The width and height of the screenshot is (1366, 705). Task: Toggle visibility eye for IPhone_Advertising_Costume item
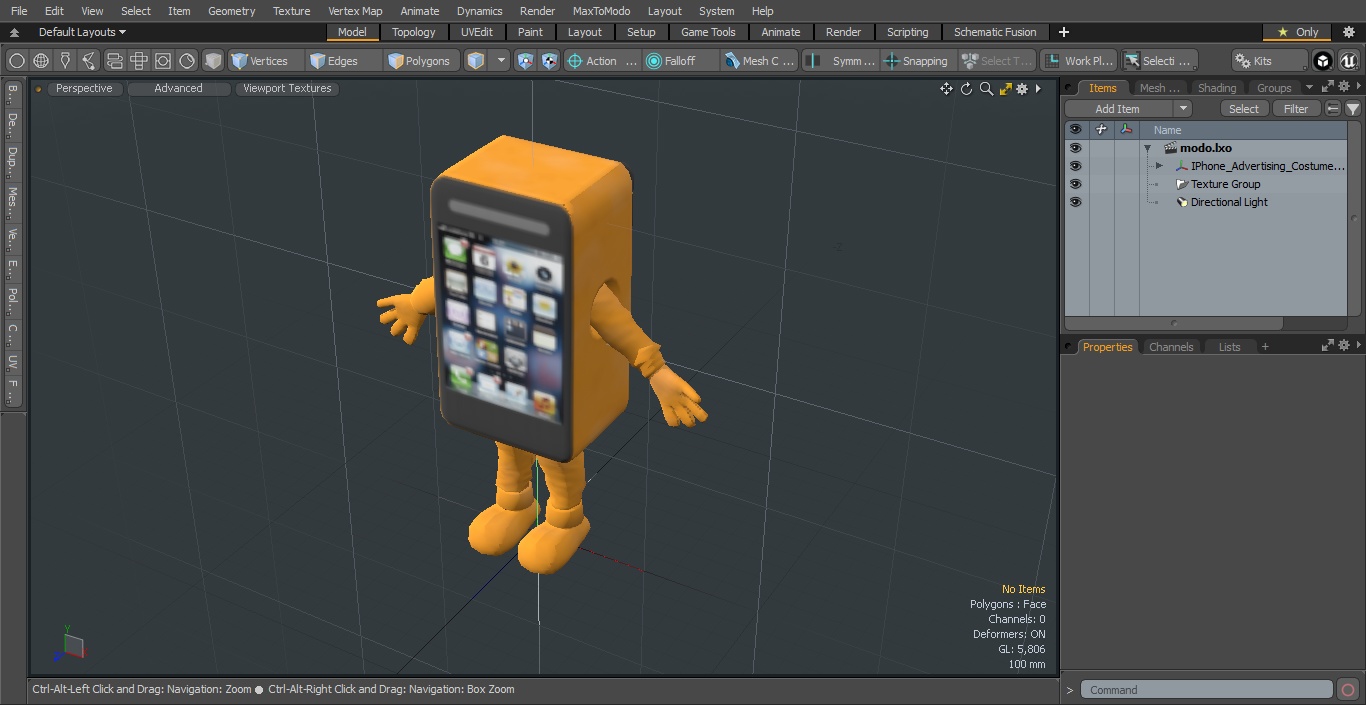[x=1075, y=166]
